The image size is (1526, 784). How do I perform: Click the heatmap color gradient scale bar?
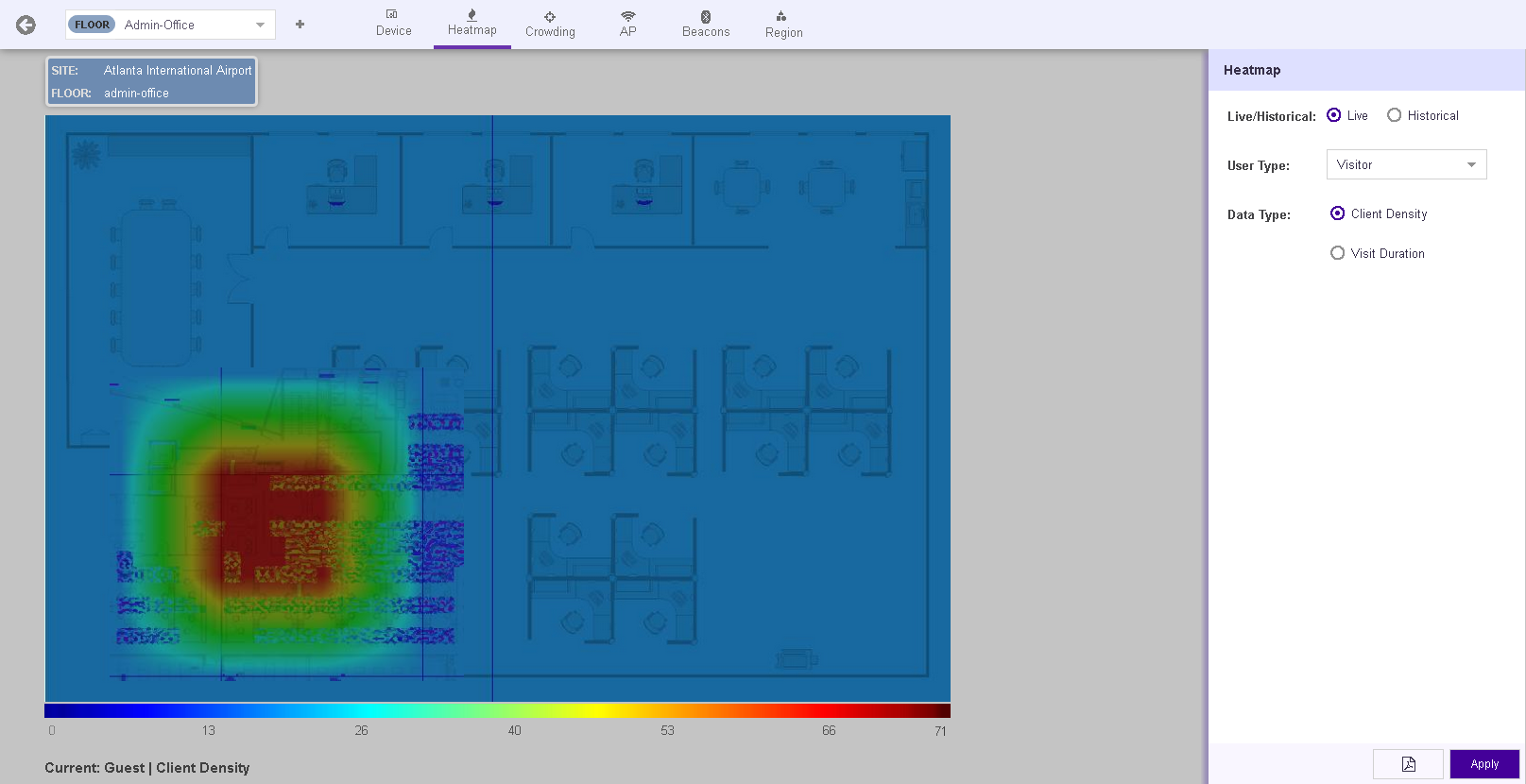(x=497, y=711)
